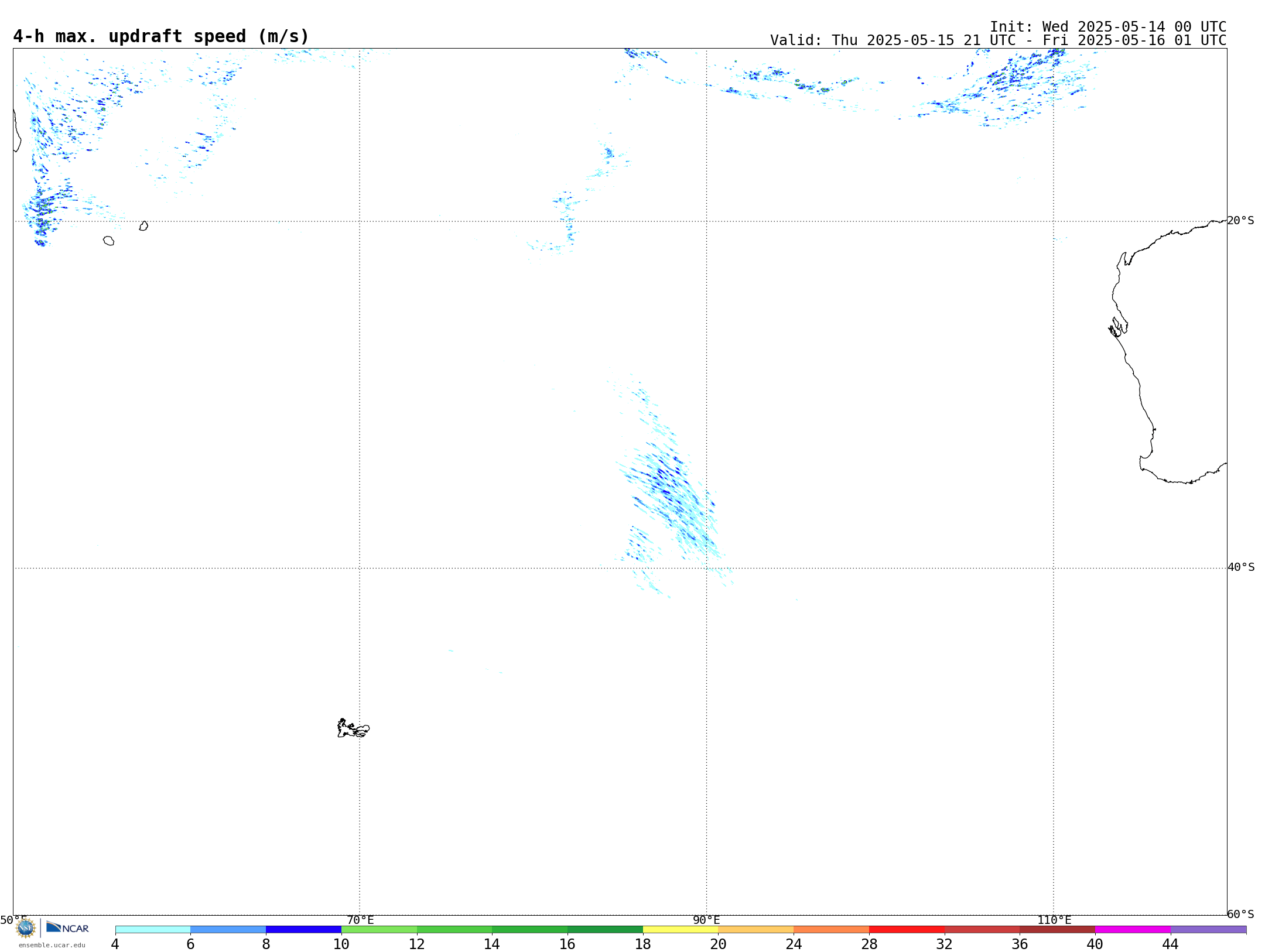Viewport: 1265px width, 952px height.
Task: Click the red 28-32 color swatch
Action: point(907,930)
